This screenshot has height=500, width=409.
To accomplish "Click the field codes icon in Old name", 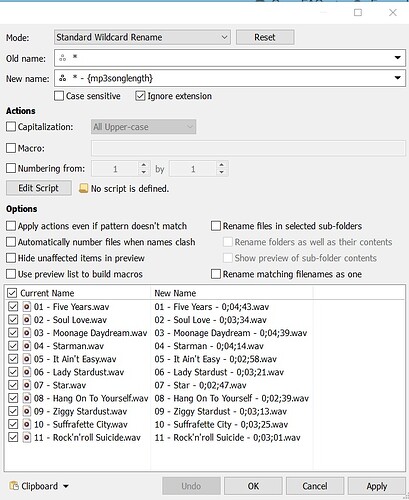I will pyautogui.click(x=62, y=58).
